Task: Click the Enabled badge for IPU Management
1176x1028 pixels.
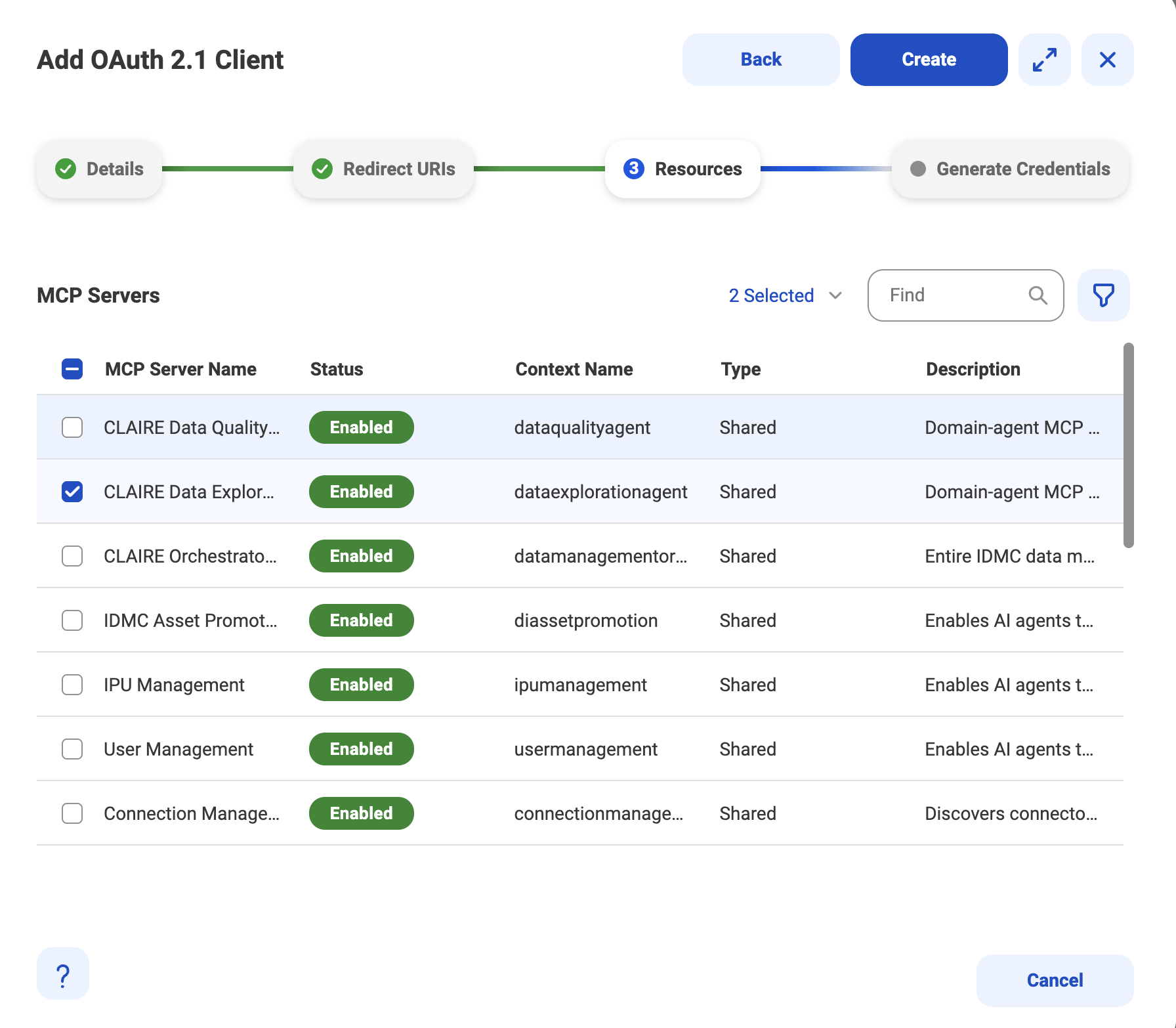Action: click(x=362, y=685)
